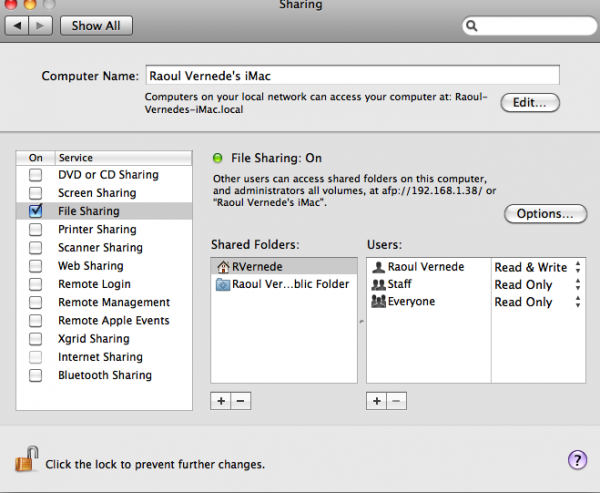Open Staff's Read Only permission menu
Image resolution: width=600 pixels, height=493 pixels.
[x=537, y=284]
